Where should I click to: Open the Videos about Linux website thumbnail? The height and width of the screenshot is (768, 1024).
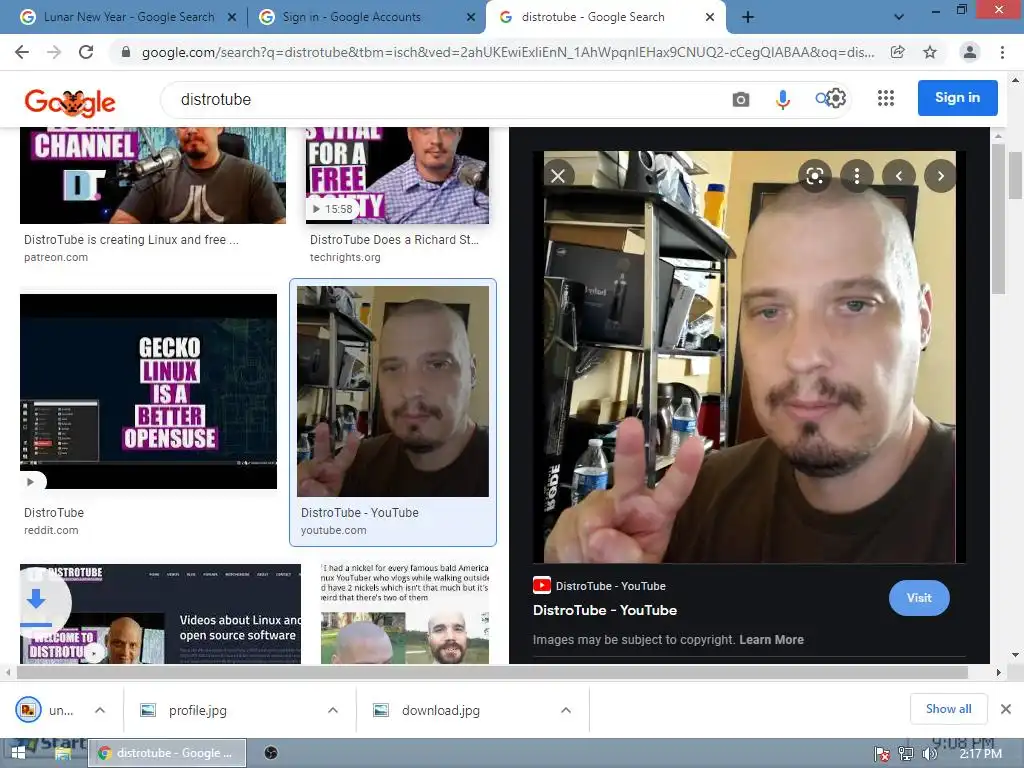(x=160, y=614)
